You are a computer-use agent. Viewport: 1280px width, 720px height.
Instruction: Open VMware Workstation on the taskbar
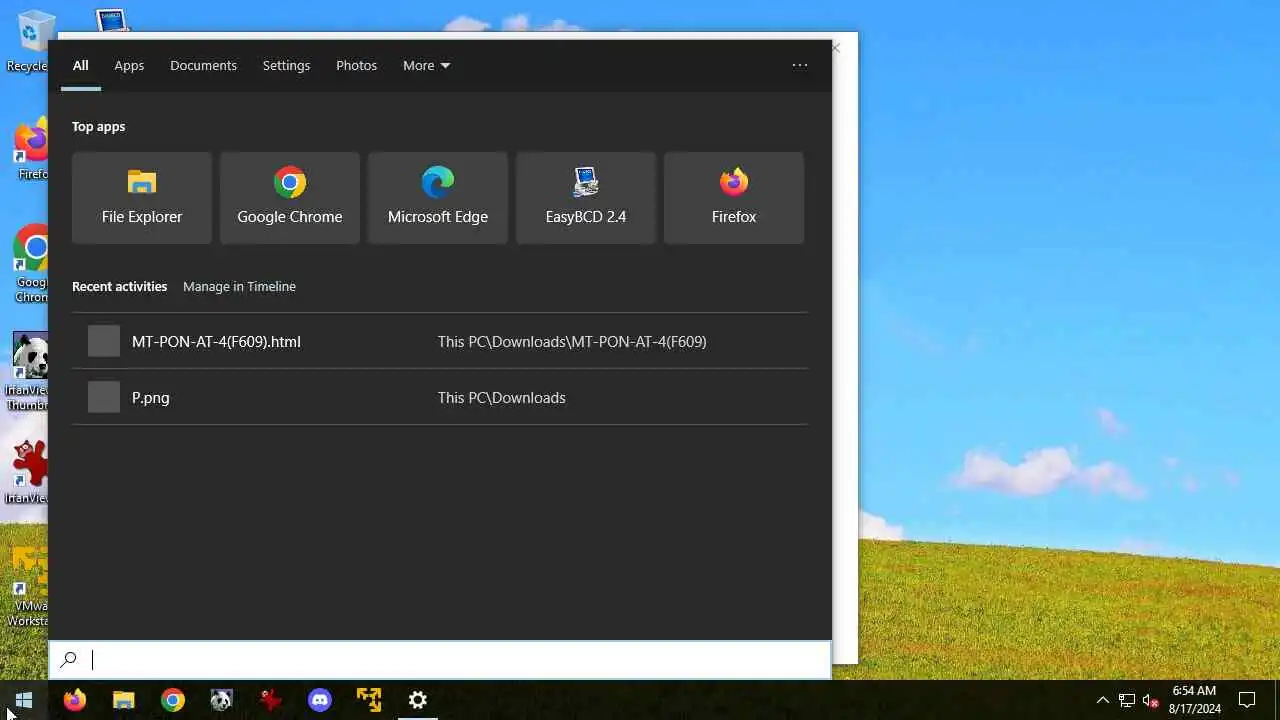pos(368,700)
